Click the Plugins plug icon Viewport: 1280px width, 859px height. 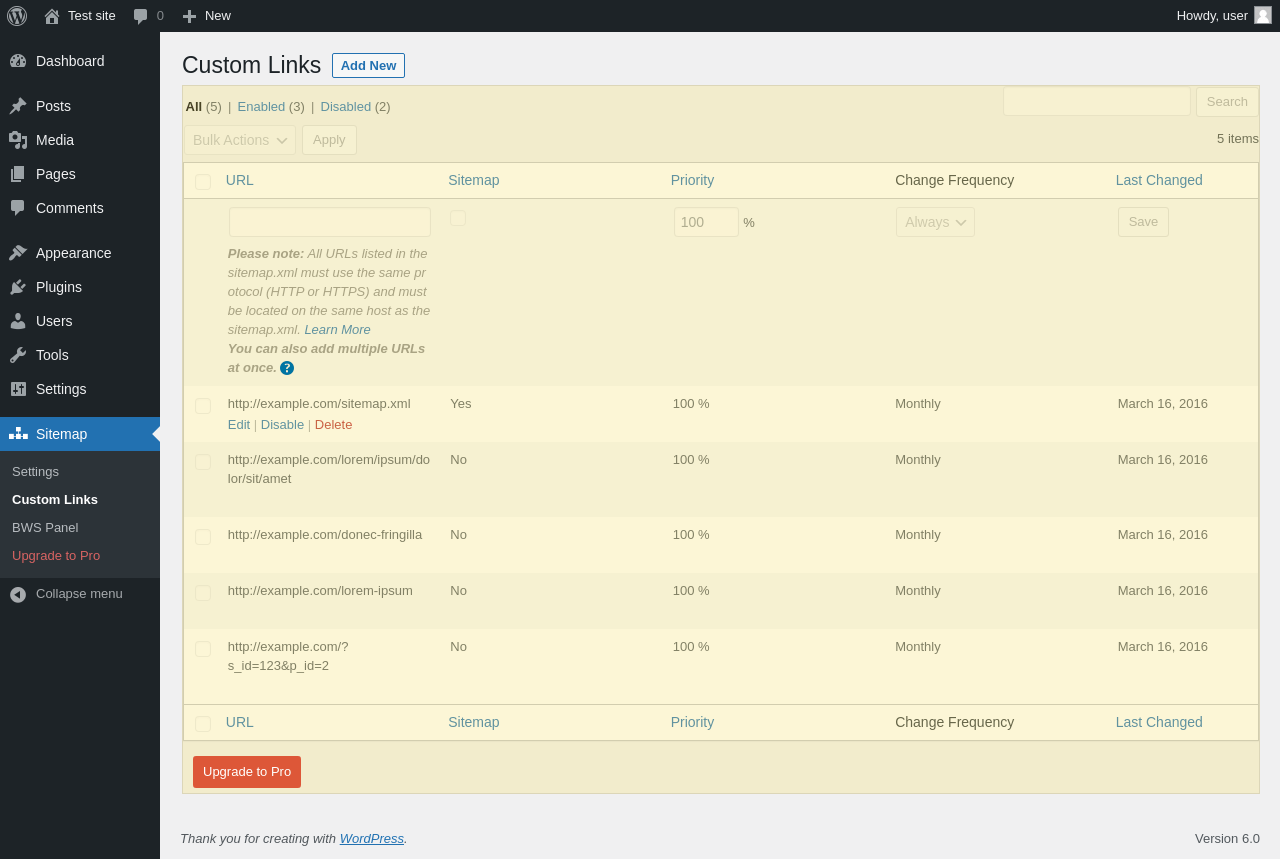(x=18, y=287)
